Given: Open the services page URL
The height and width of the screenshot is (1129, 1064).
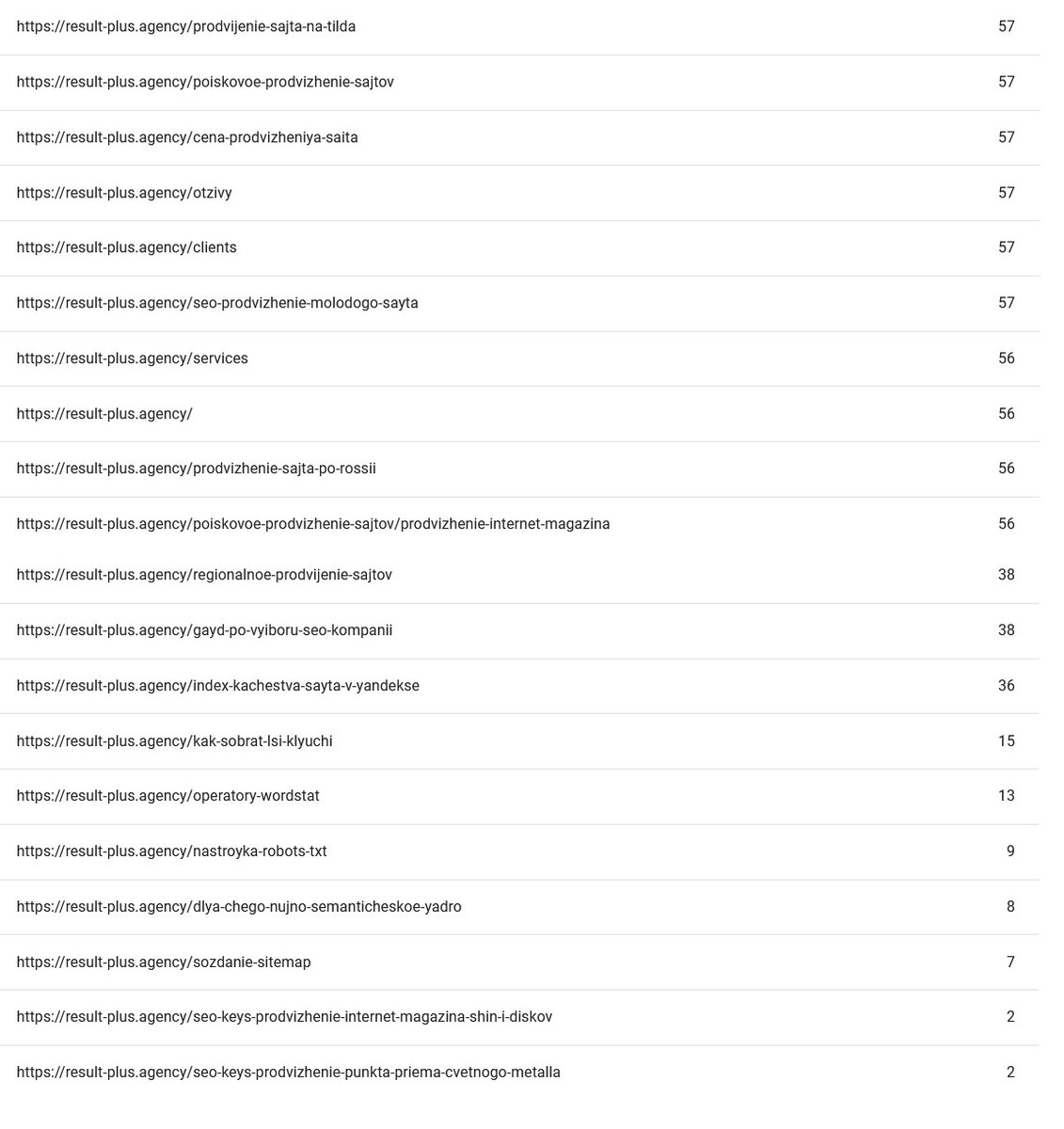Looking at the screenshot, I should pos(133,358).
